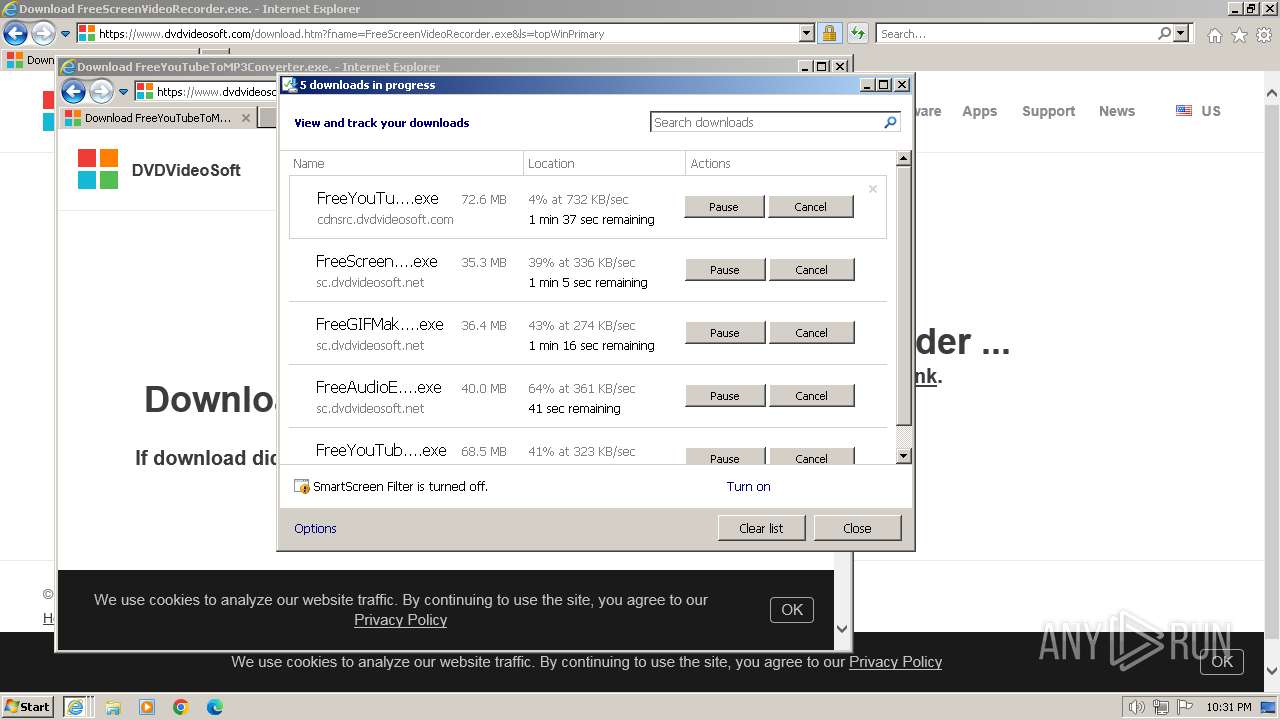The width and height of the screenshot is (1280, 720).
Task: Open the US language selector
Action: click(x=1198, y=111)
